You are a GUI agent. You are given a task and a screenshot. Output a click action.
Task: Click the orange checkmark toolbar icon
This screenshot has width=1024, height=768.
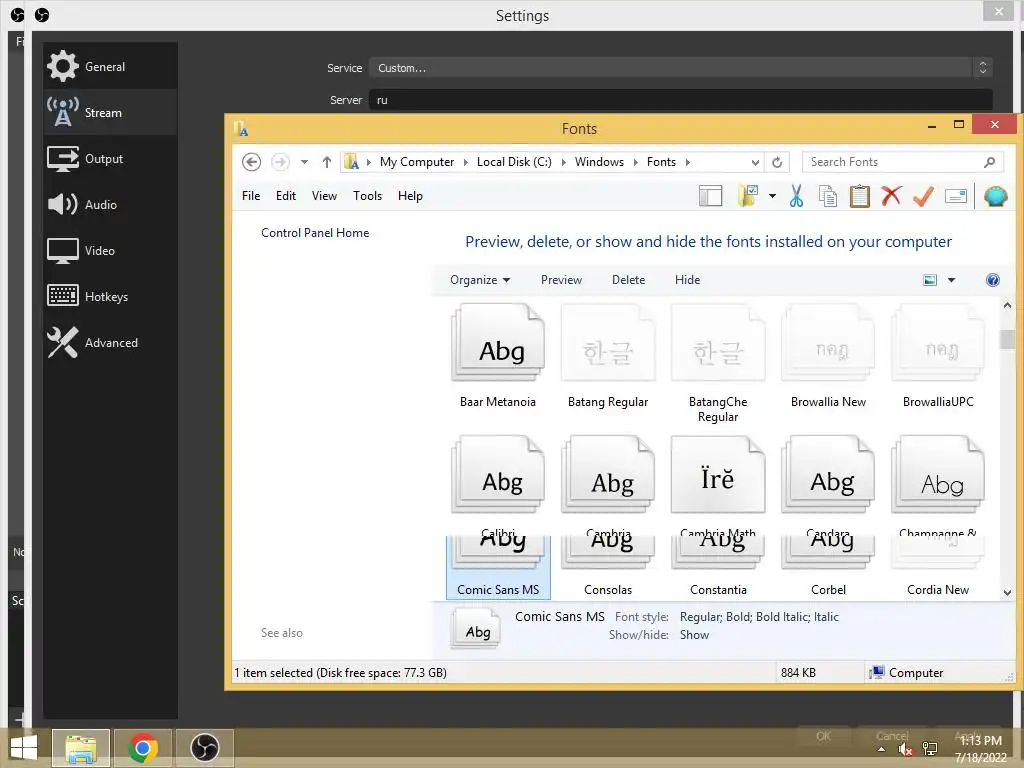pyautogui.click(x=923, y=196)
